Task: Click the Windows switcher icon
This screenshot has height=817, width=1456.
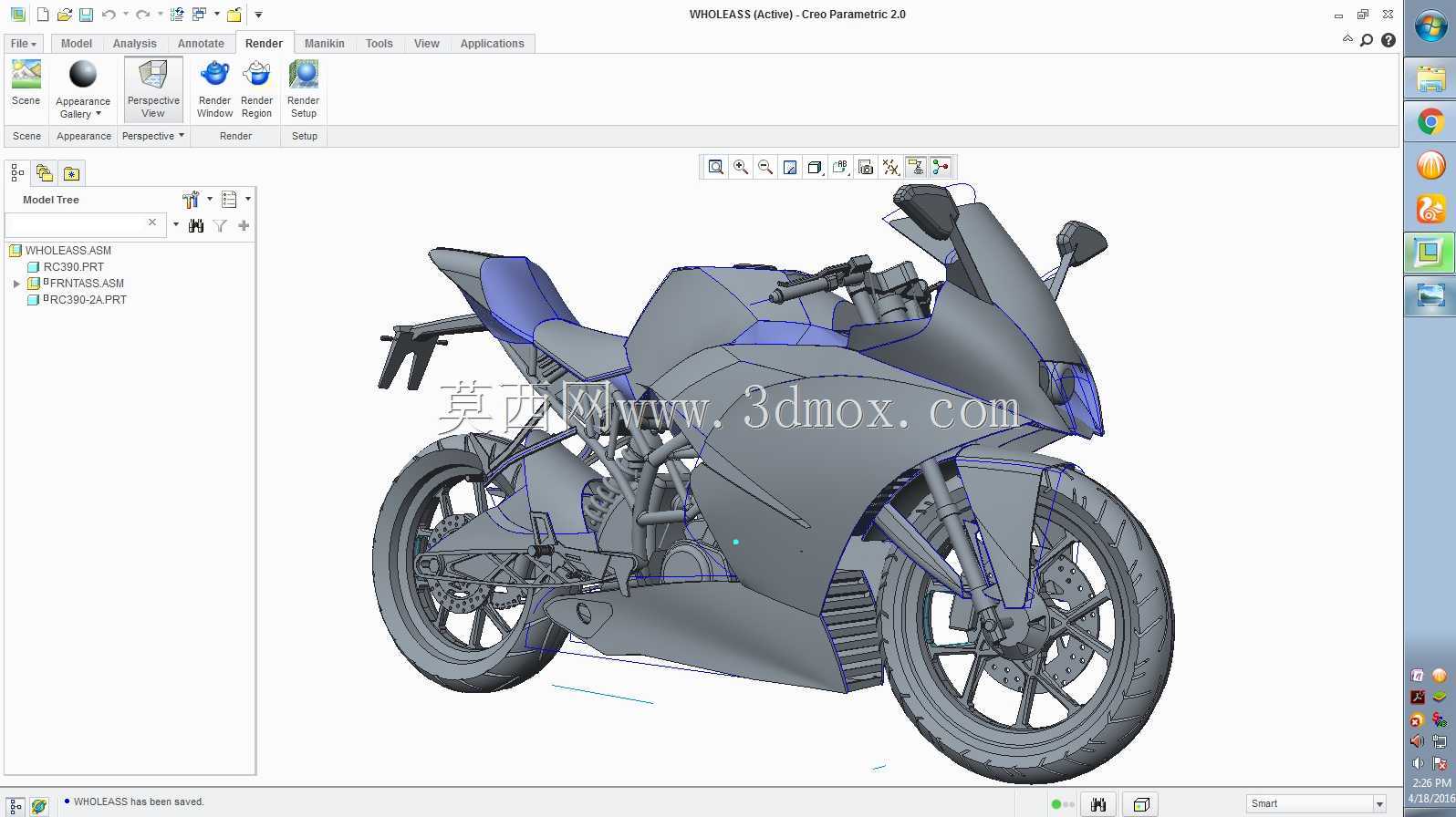Action: click(199, 15)
